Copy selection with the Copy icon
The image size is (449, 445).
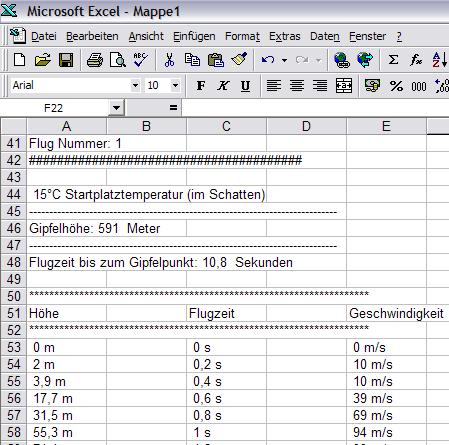pos(192,60)
